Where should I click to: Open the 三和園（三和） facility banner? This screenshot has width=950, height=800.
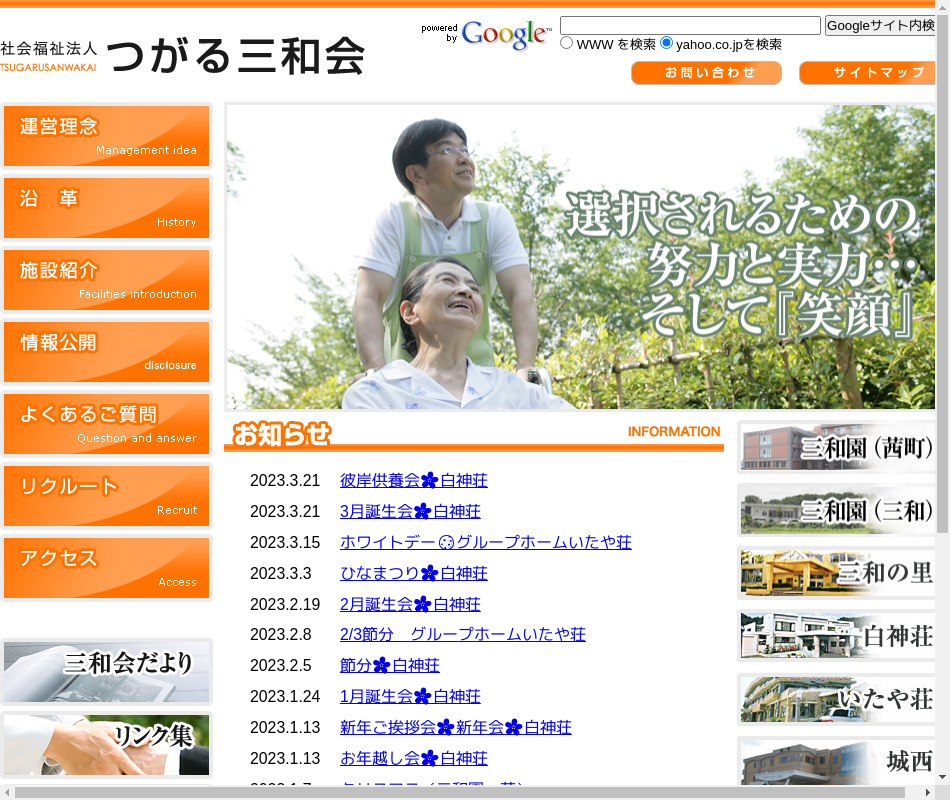(837, 510)
